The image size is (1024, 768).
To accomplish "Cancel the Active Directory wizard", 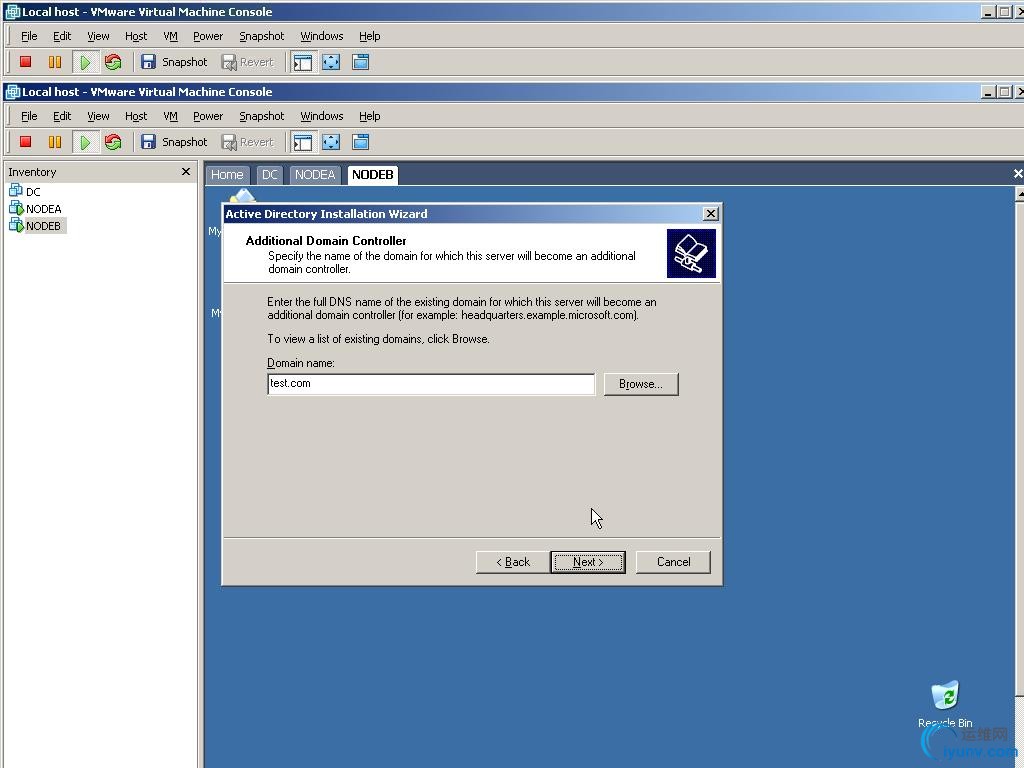I will tap(673, 562).
